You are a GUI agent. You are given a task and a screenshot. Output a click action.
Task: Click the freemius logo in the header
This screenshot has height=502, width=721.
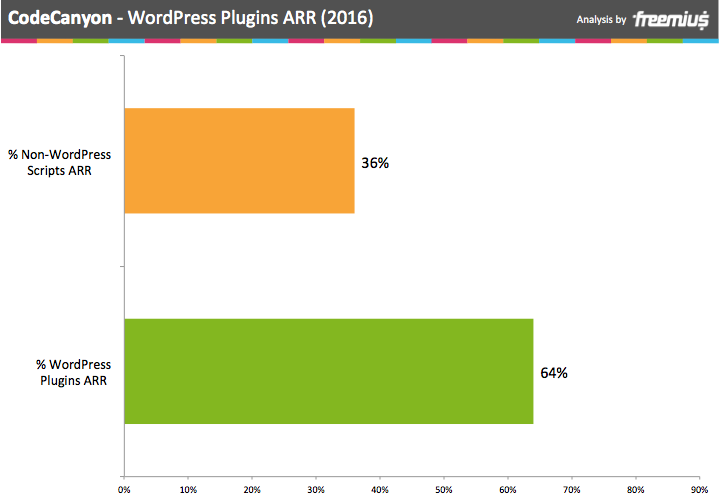point(671,20)
